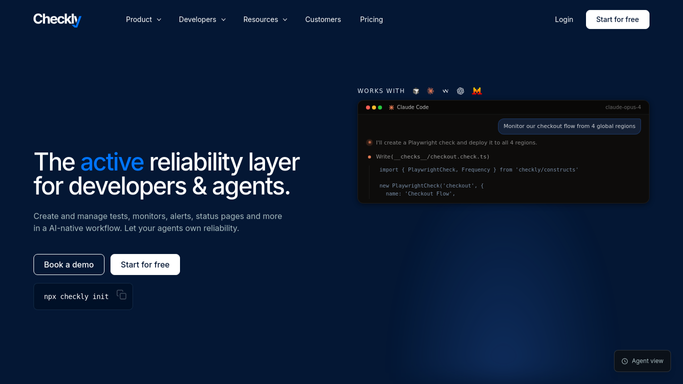
Task: Click the Checkly logo
Action: coord(57,20)
